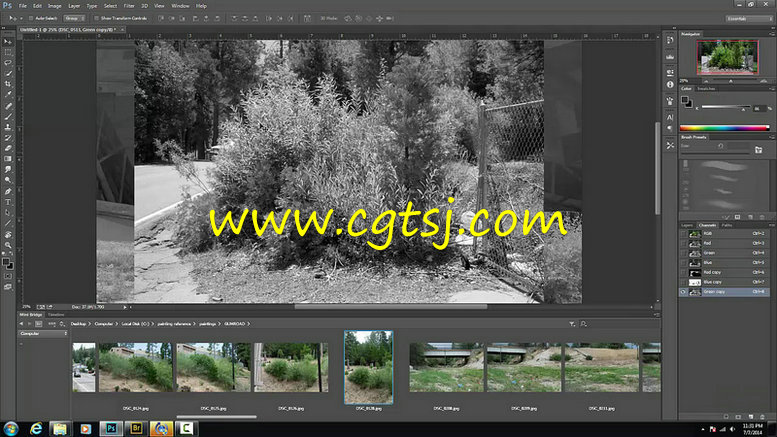Click Desktop in Mini Bridge breadcrumb
Image resolution: width=777 pixels, height=437 pixels.
click(78, 324)
